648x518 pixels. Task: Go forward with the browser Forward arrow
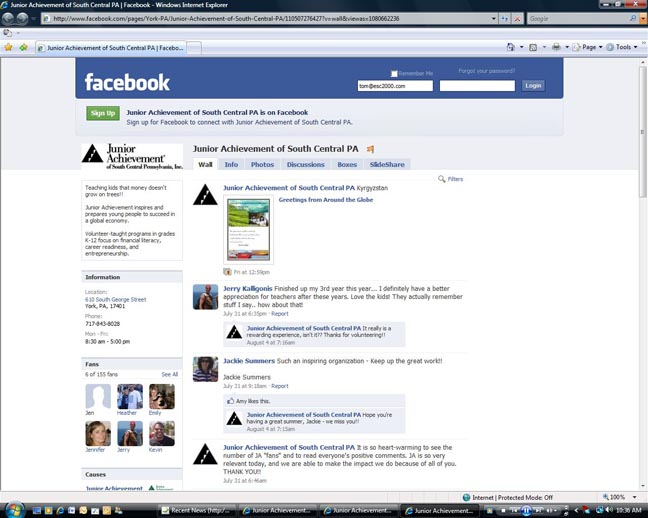point(22,19)
